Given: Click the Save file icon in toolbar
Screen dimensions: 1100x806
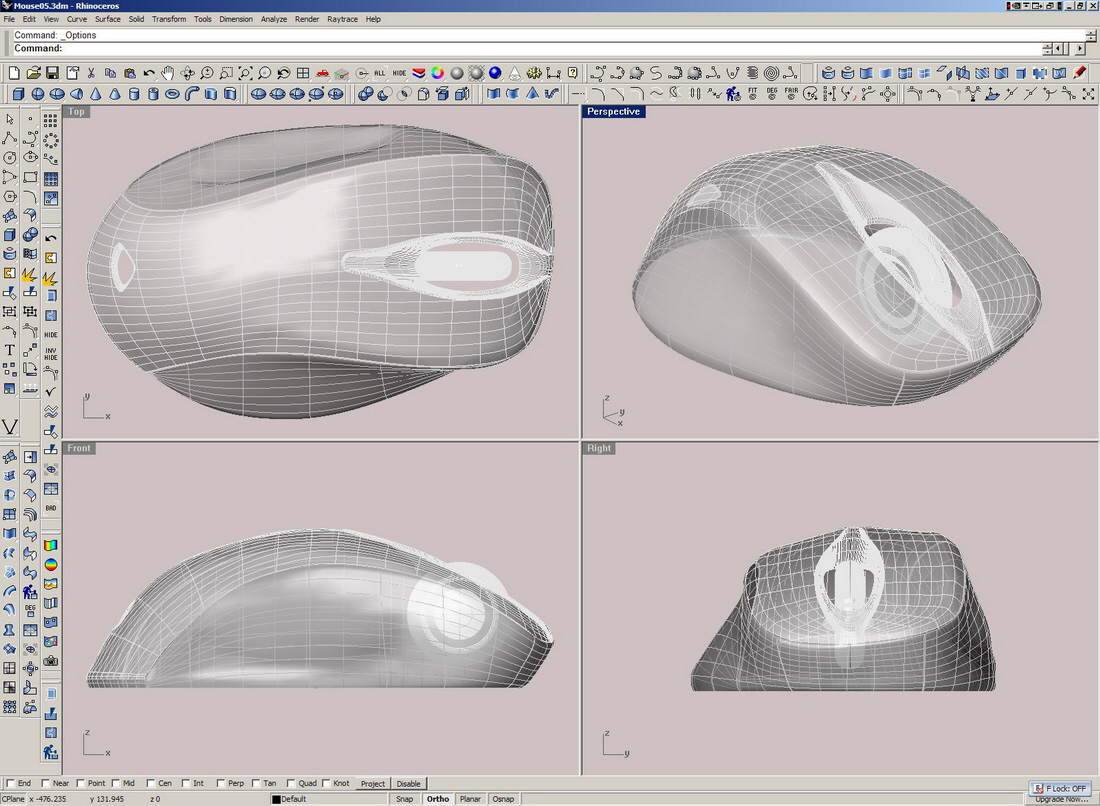Looking at the screenshot, I should coord(53,73).
